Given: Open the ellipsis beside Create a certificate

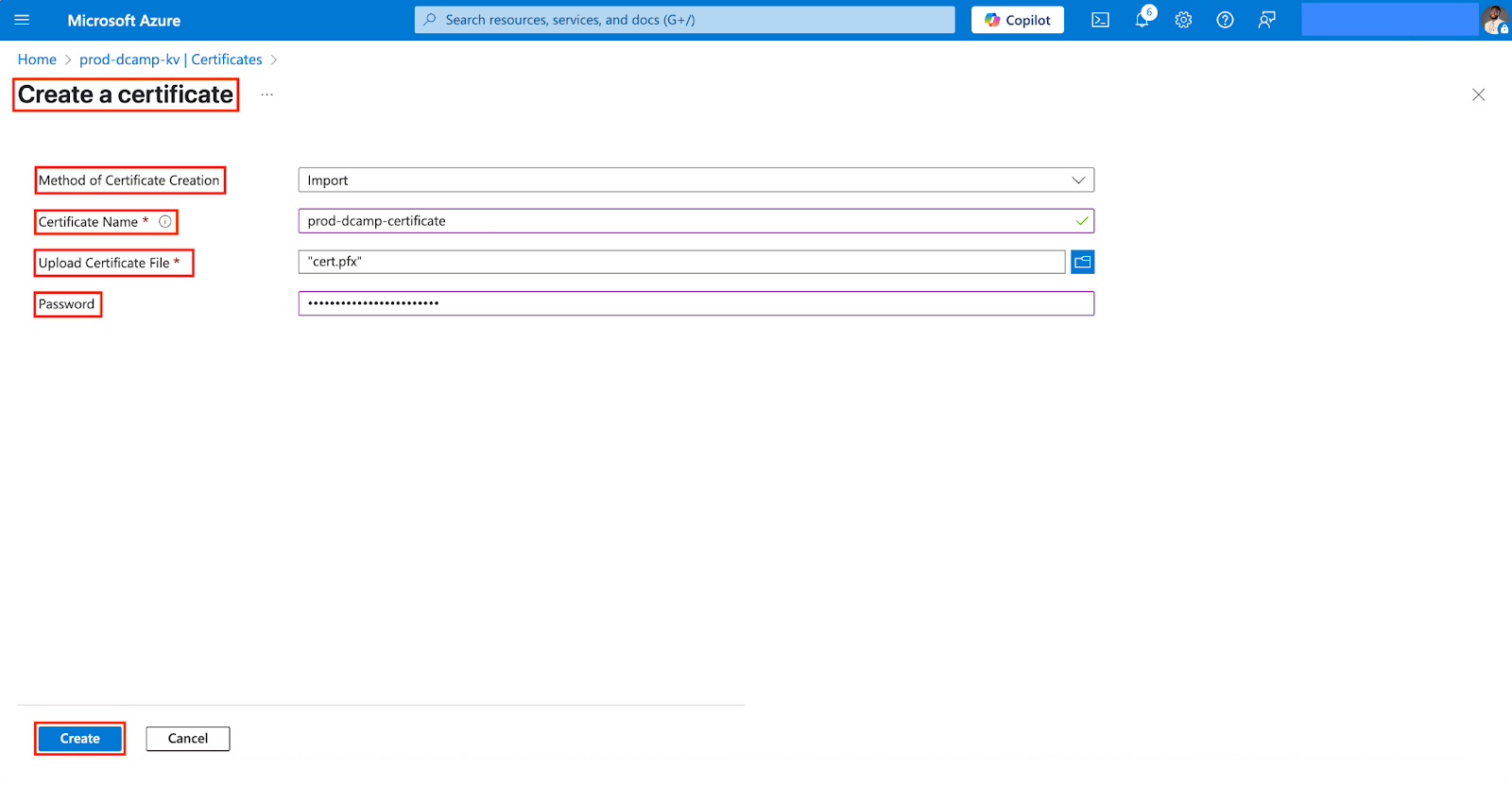Looking at the screenshot, I should 267,94.
